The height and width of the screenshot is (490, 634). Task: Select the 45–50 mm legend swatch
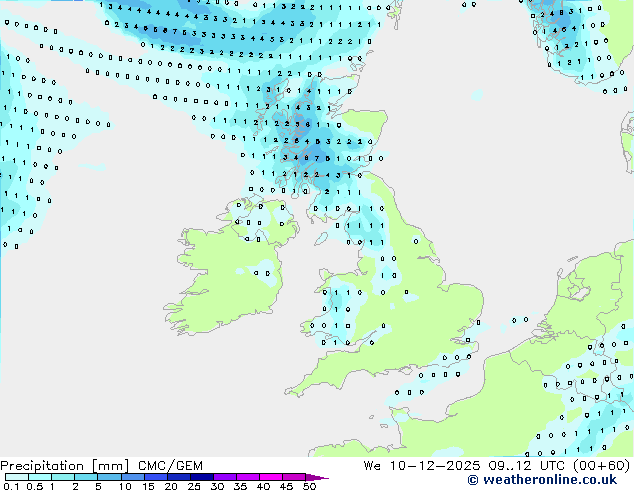tap(294, 477)
